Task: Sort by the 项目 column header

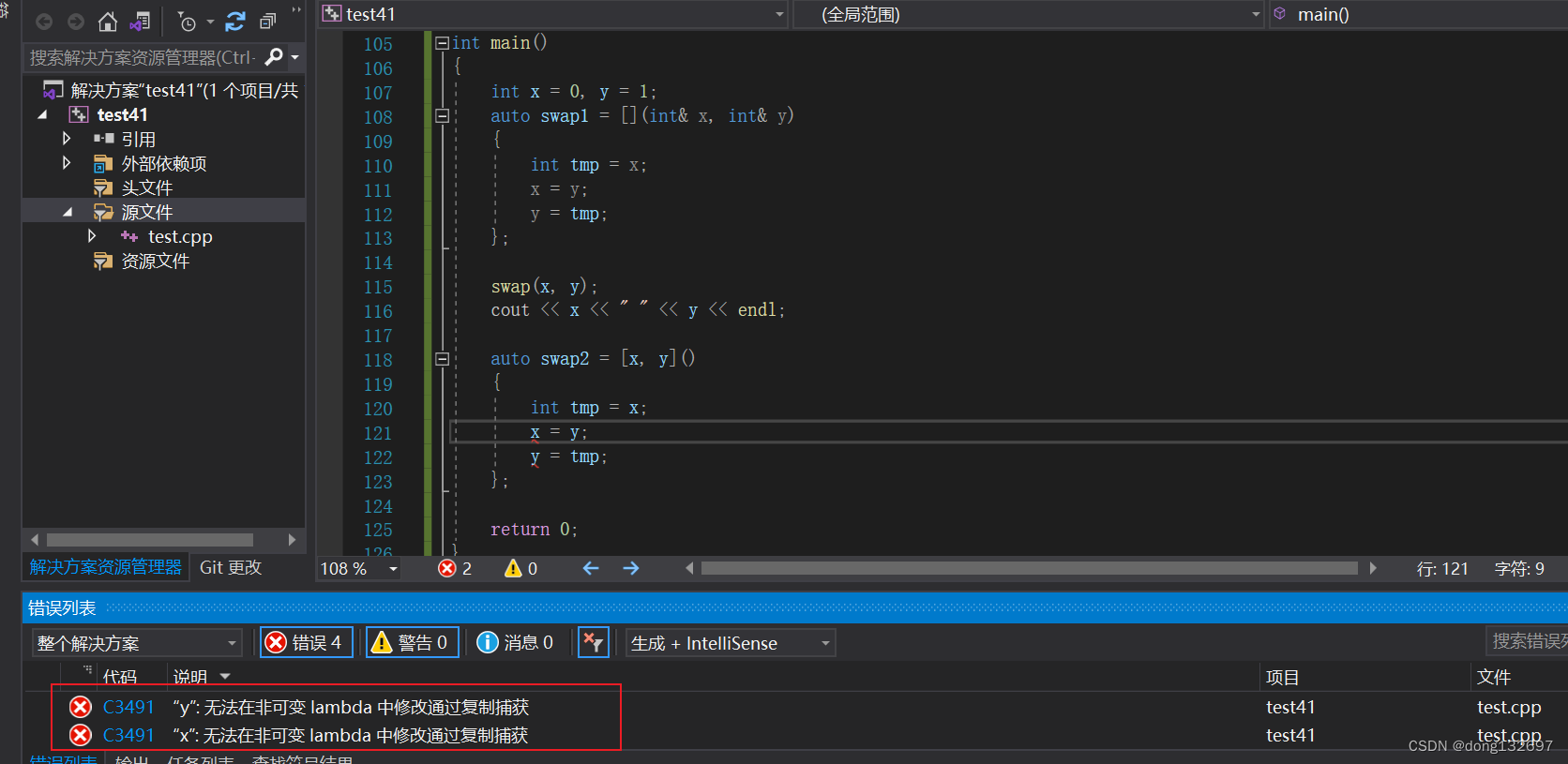Action: coord(1282,677)
